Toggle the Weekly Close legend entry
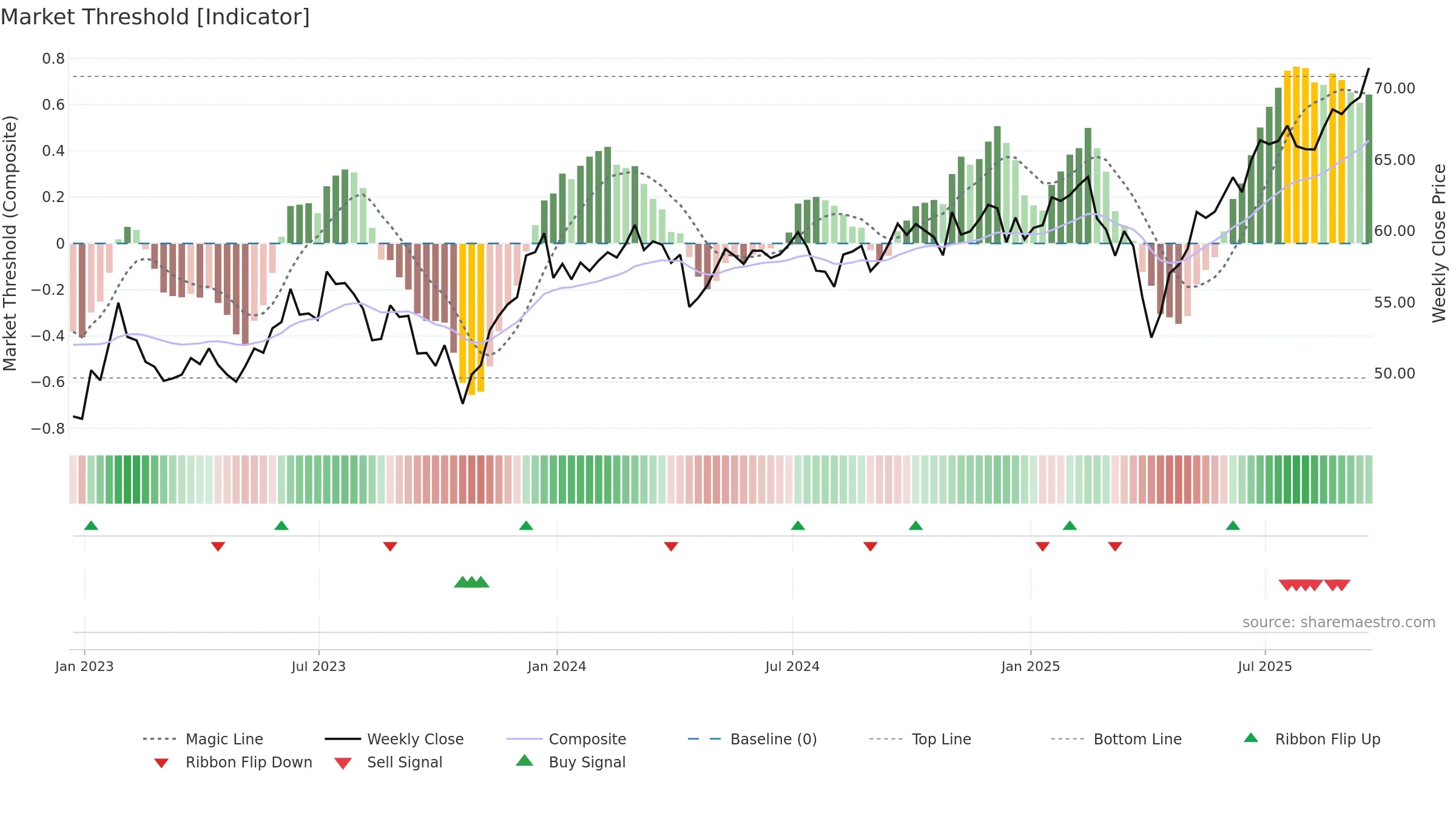 (x=394, y=739)
